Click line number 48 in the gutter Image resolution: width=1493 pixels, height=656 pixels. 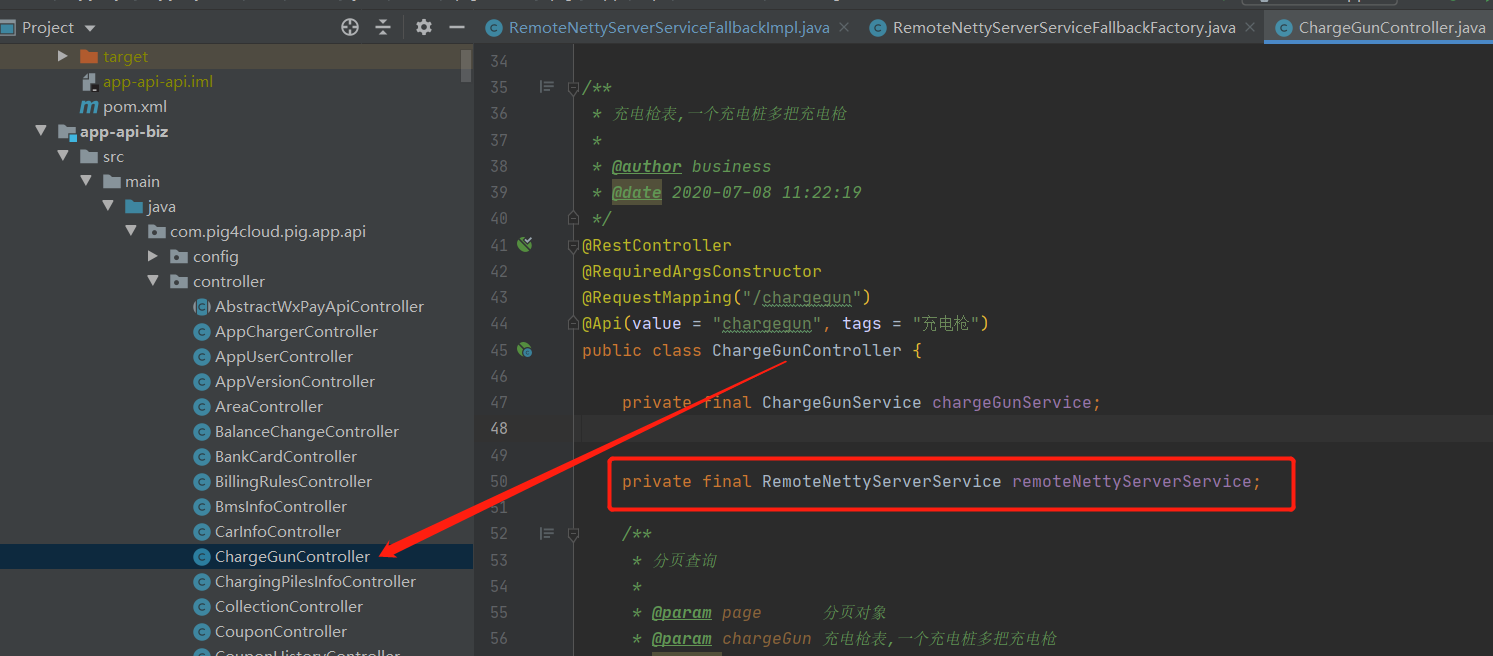pyautogui.click(x=499, y=428)
